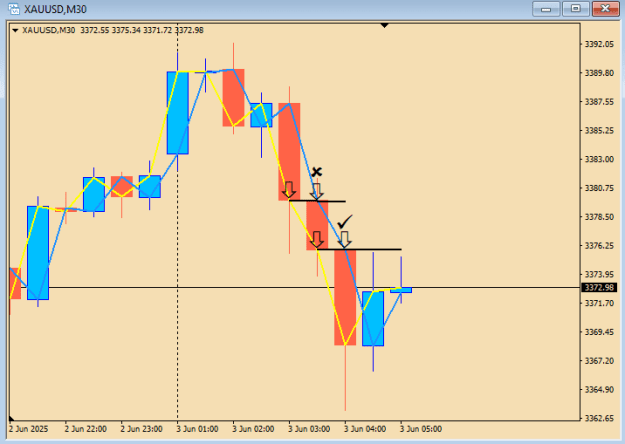Click price scale value 3385.25
The image size is (625, 444).
point(599,130)
